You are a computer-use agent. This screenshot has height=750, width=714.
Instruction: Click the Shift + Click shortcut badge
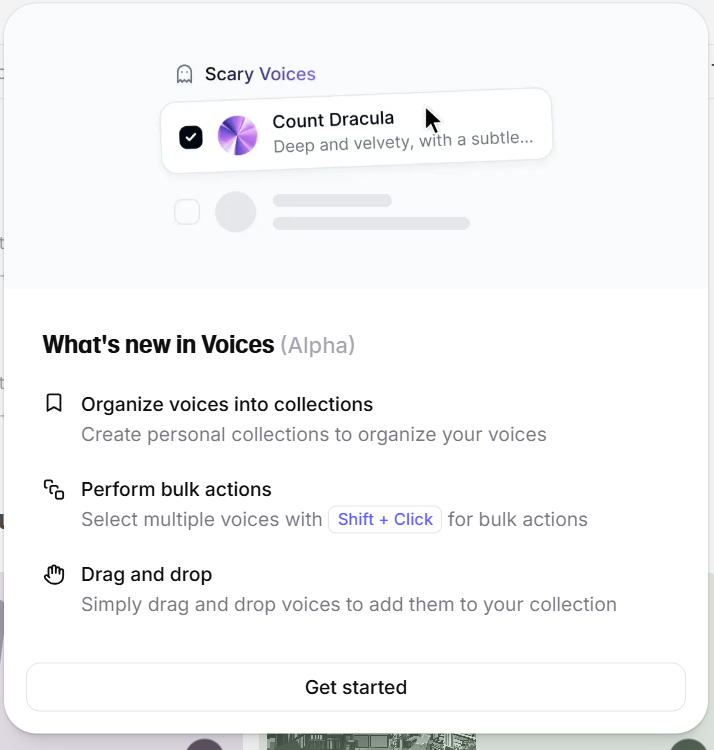coord(385,519)
